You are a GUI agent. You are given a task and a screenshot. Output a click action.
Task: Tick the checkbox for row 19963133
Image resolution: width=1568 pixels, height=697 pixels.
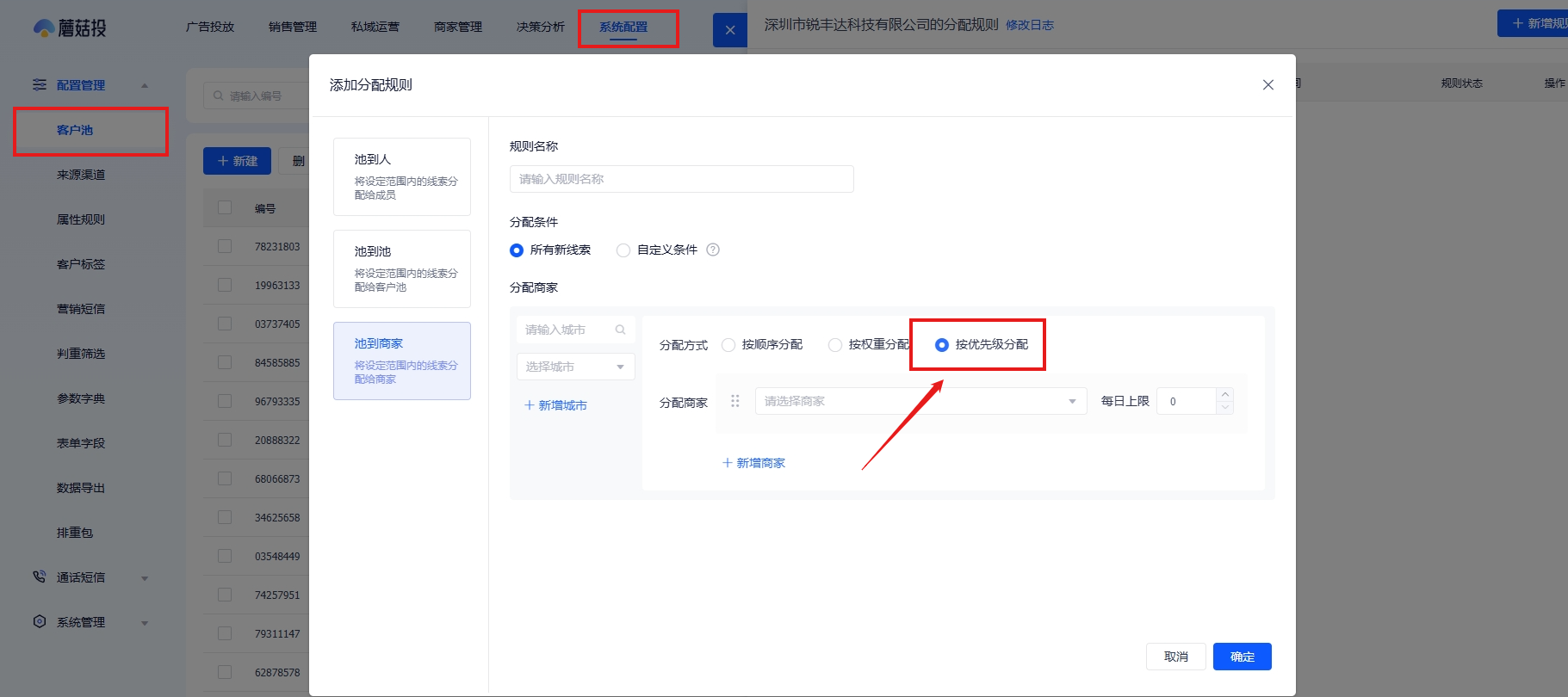tap(225, 285)
